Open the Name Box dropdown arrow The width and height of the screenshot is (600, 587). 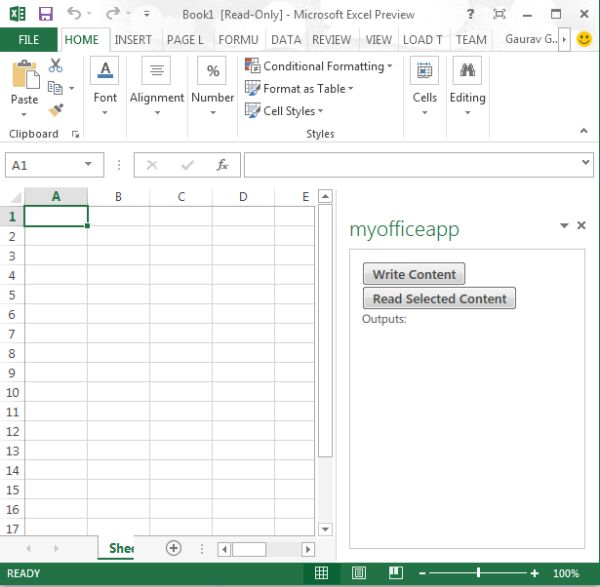(88, 164)
